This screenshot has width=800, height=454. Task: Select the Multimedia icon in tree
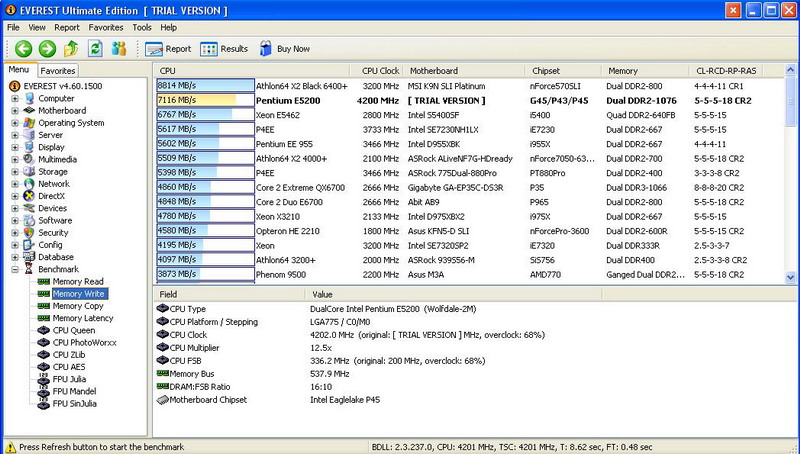pyautogui.click(x=30, y=160)
